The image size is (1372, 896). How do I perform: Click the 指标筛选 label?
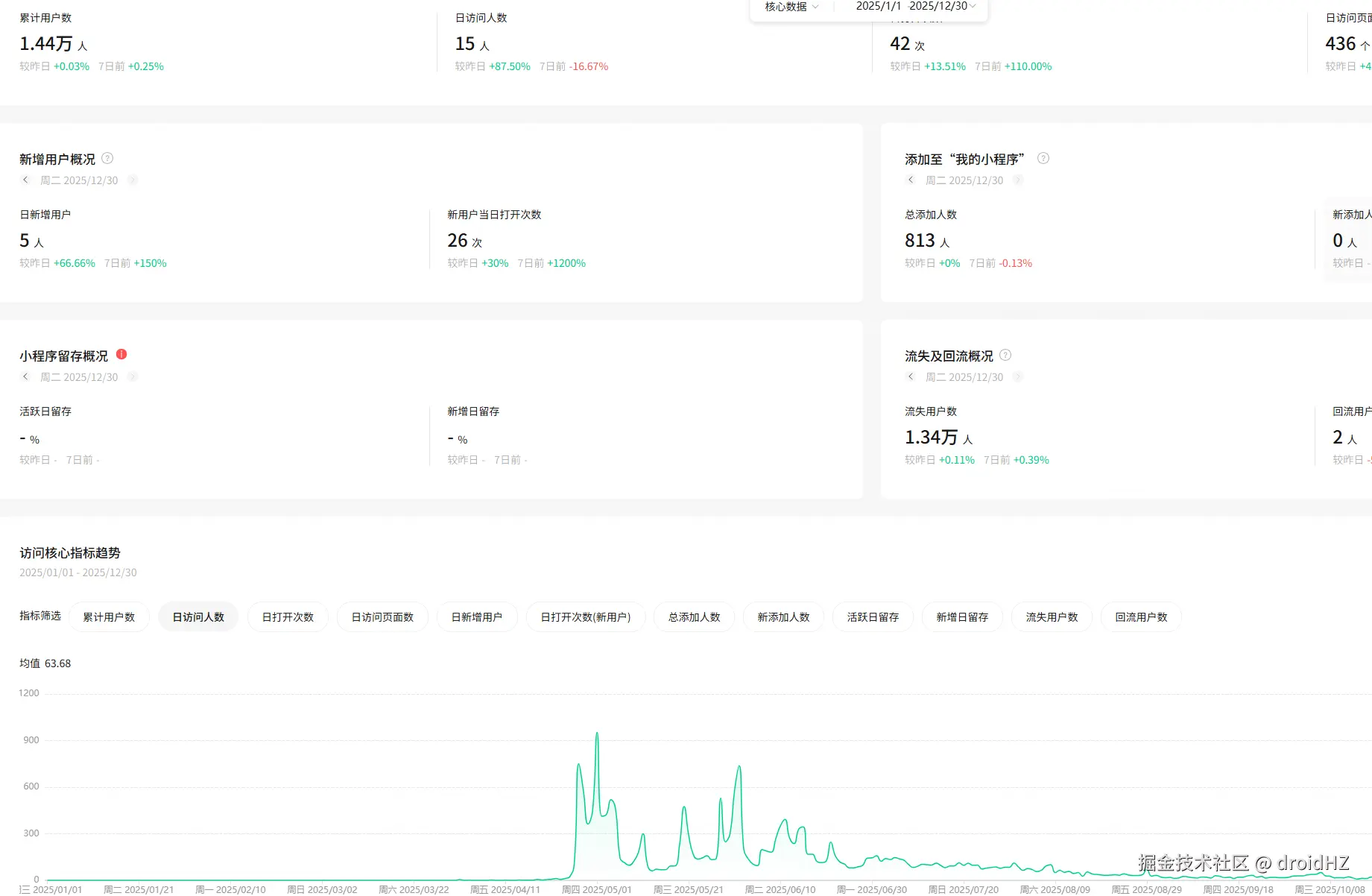coord(40,616)
